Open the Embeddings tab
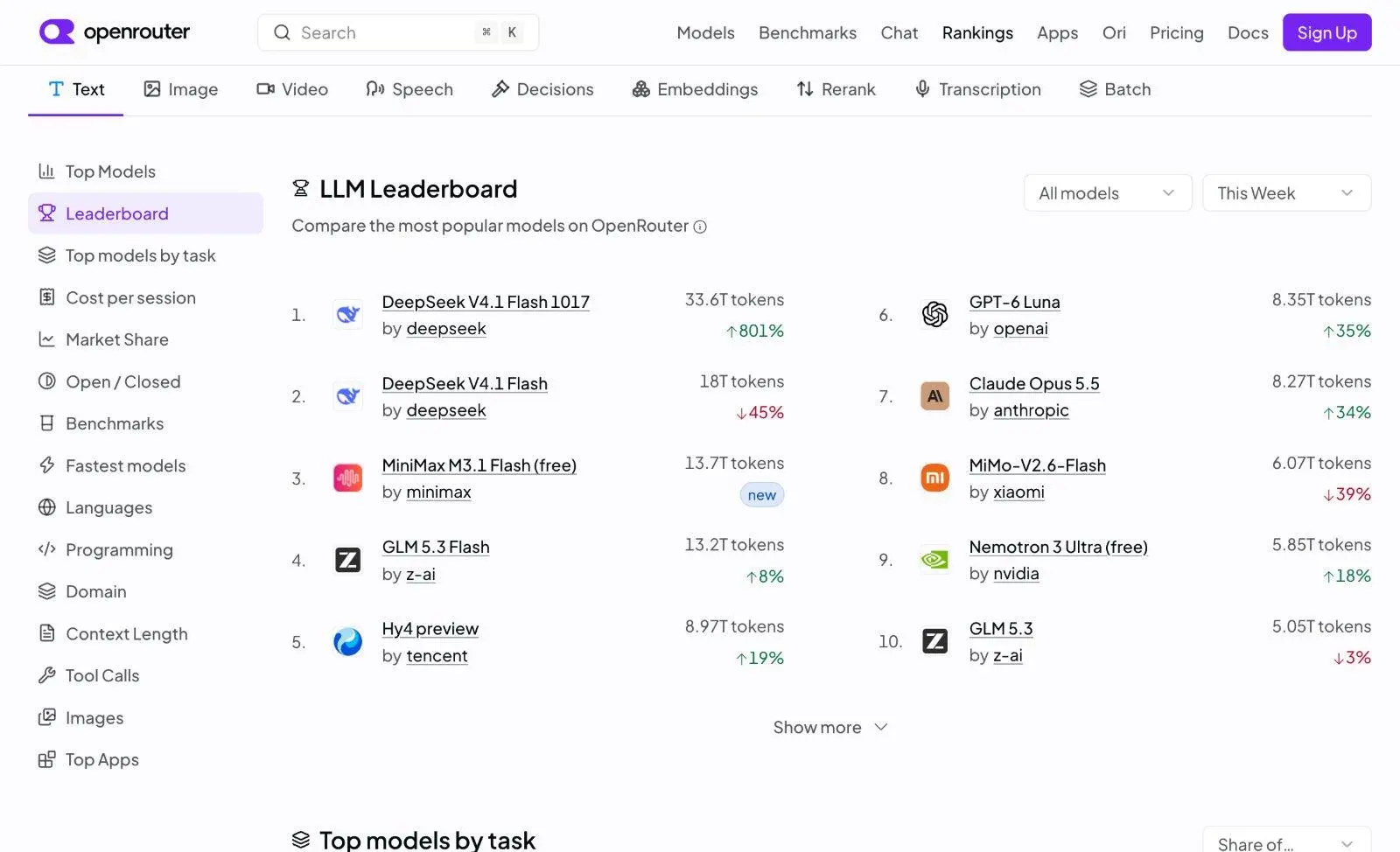 point(696,89)
